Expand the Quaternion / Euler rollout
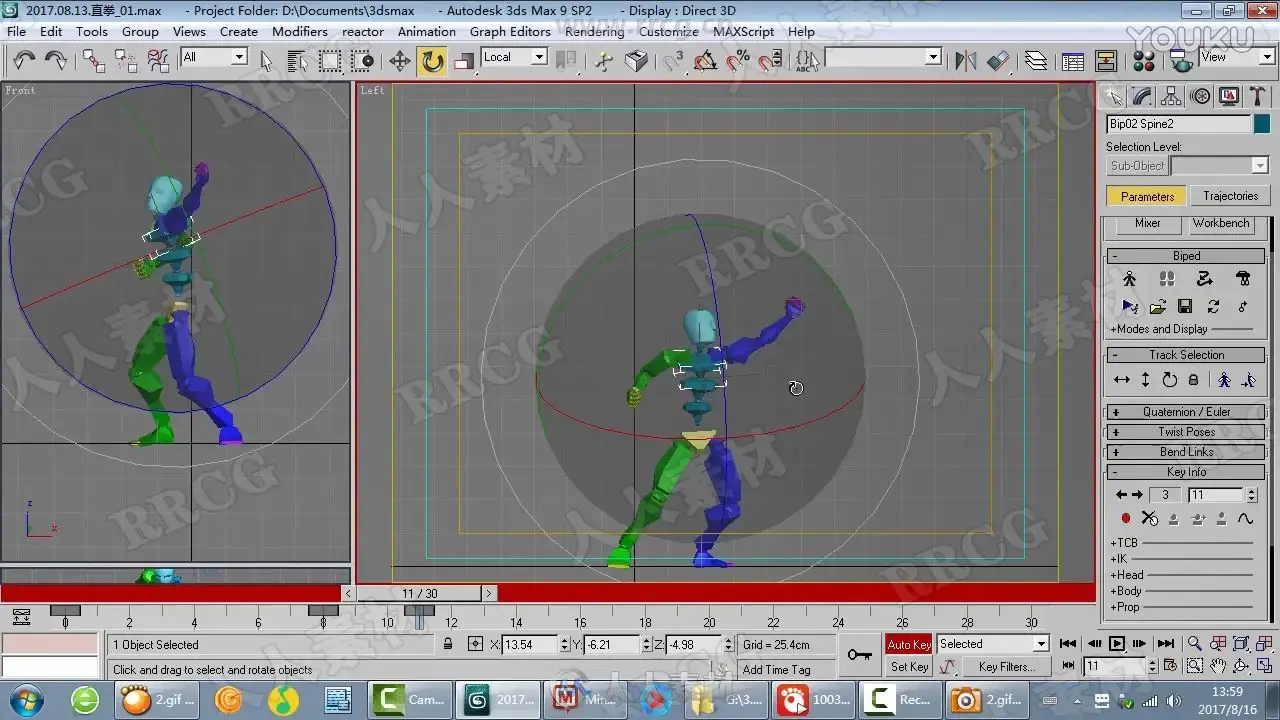Viewport: 1280px width, 720px height. pos(1186,412)
